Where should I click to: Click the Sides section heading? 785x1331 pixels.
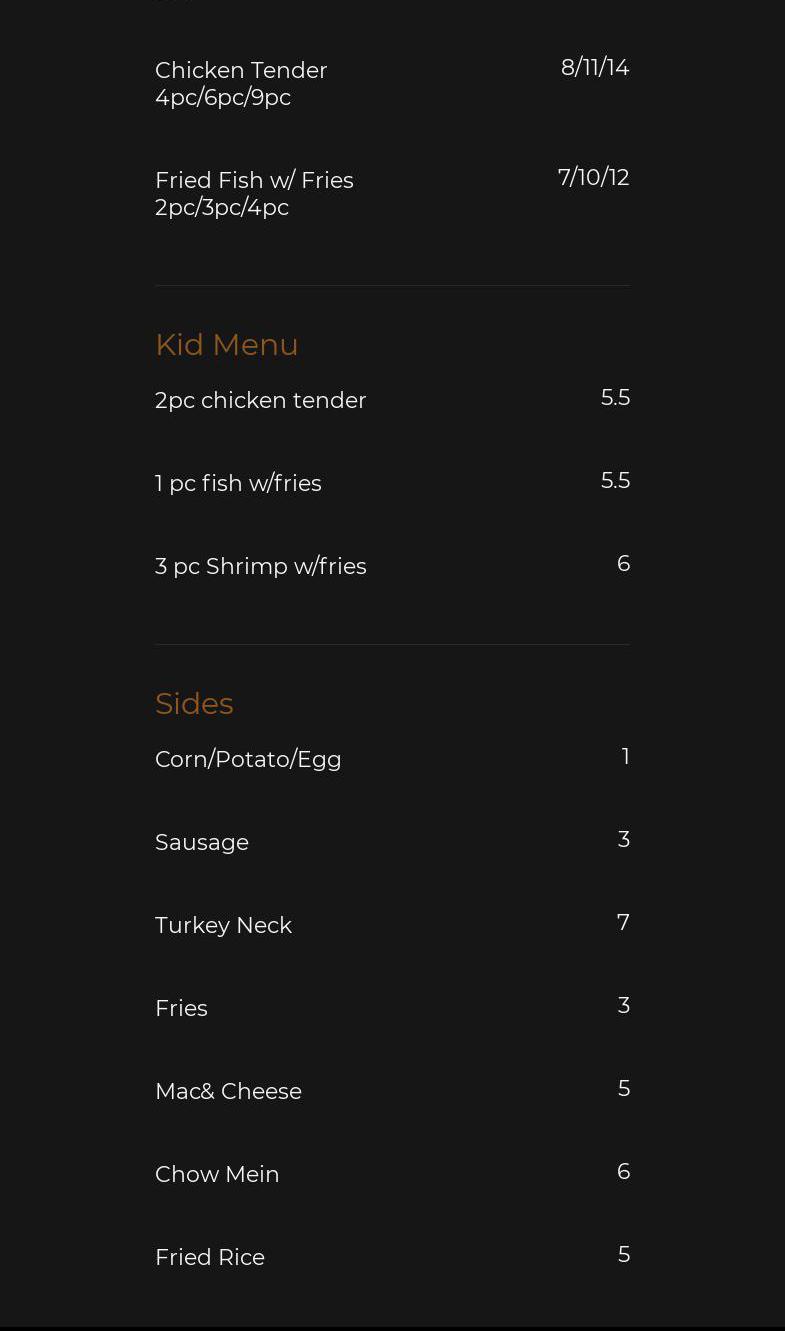[x=194, y=704]
